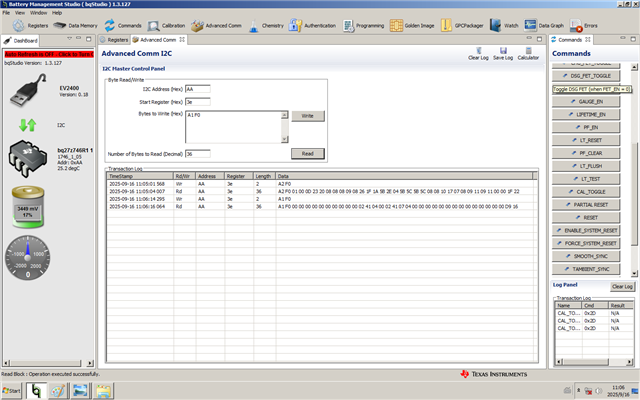The height and width of the screenshot is (400, 640).
Task: Open Chemistry from the toolbar
Action: click(x=266, y=26)
